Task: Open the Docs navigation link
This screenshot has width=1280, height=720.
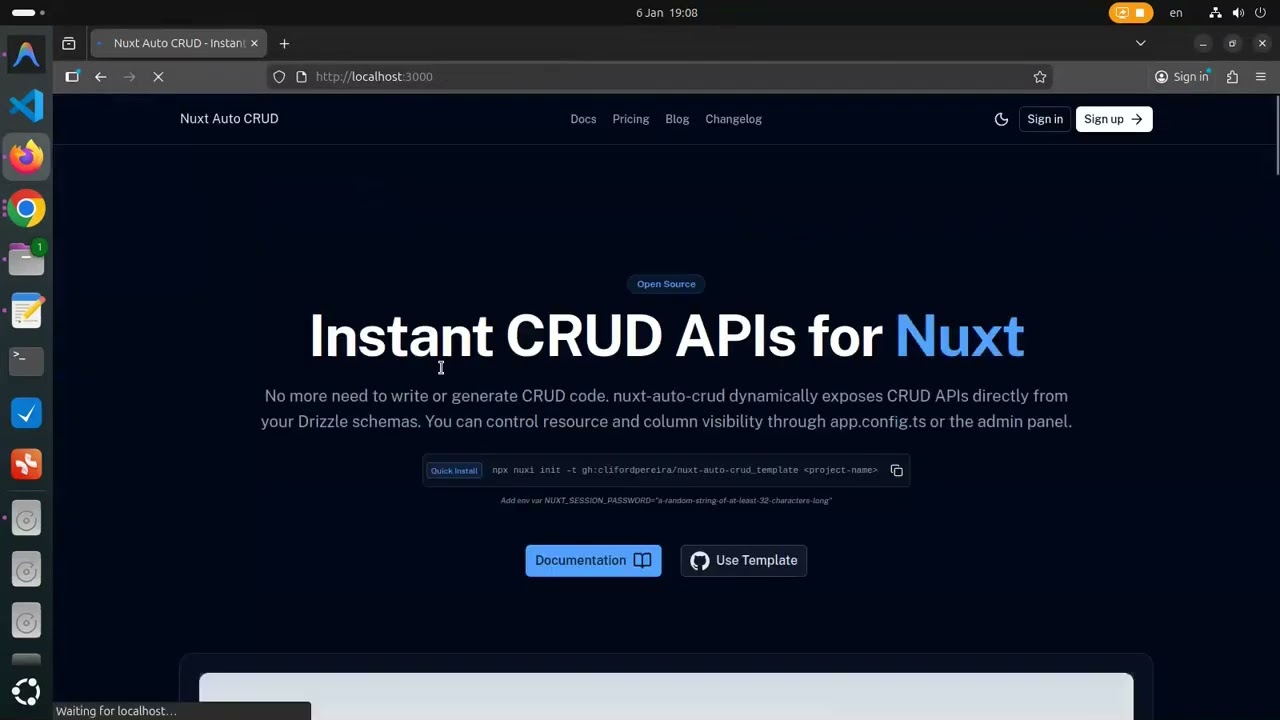Action: click(583, 119)
